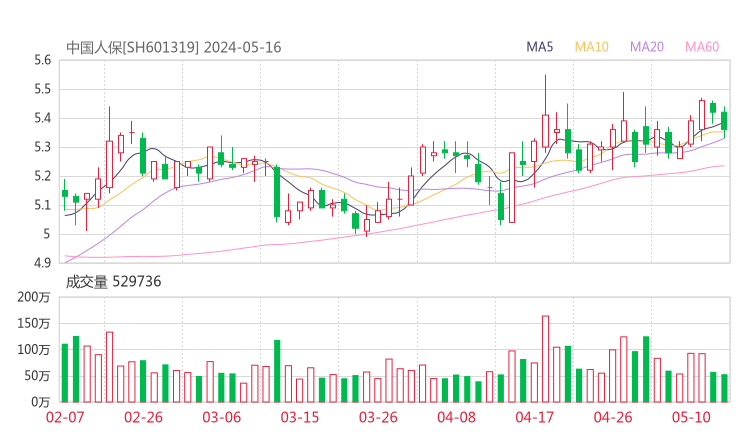Click the 4.9 price axis label

42,262
